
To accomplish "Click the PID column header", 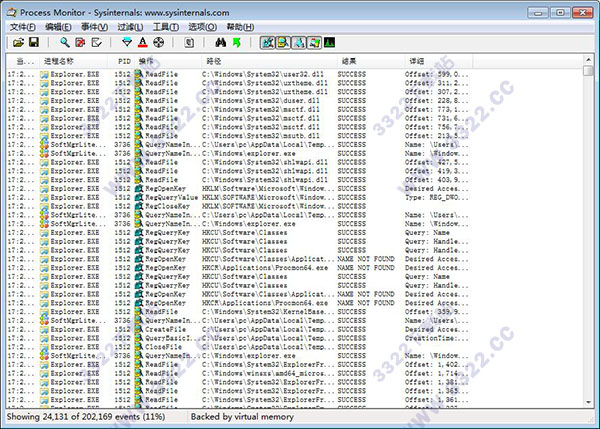I will coord(121,61).
